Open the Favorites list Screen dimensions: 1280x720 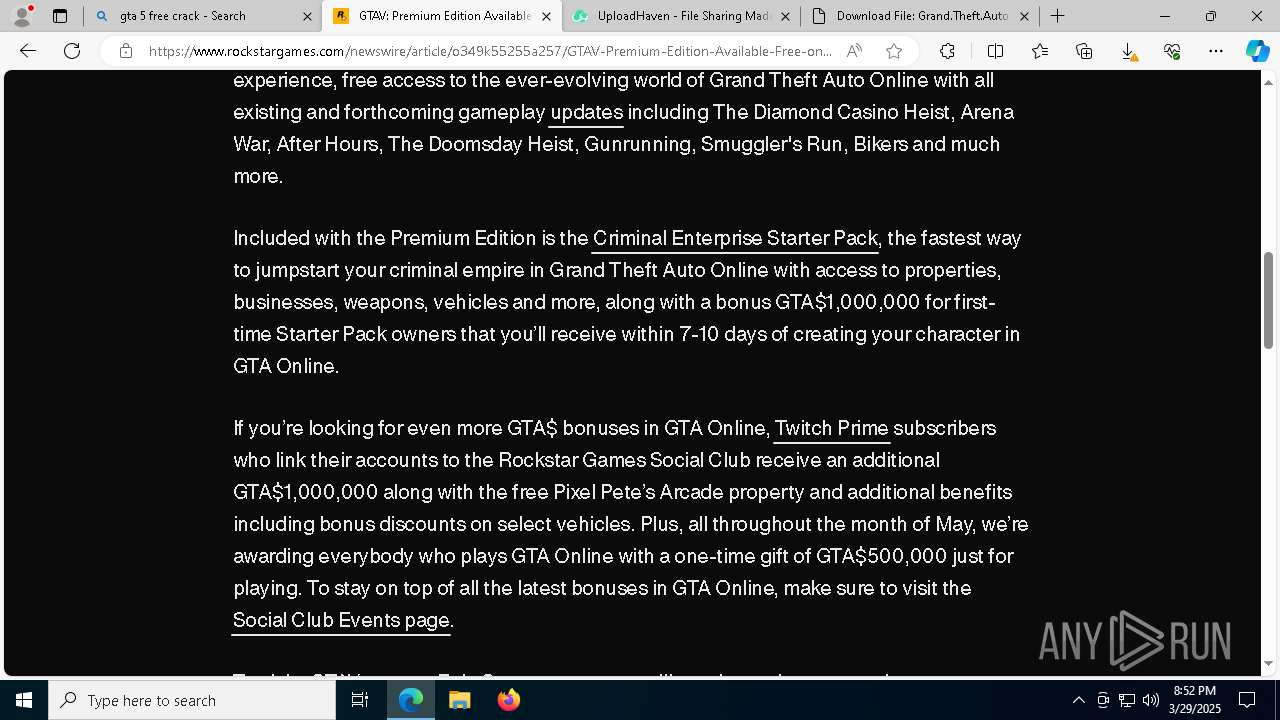coord(1040,51)
